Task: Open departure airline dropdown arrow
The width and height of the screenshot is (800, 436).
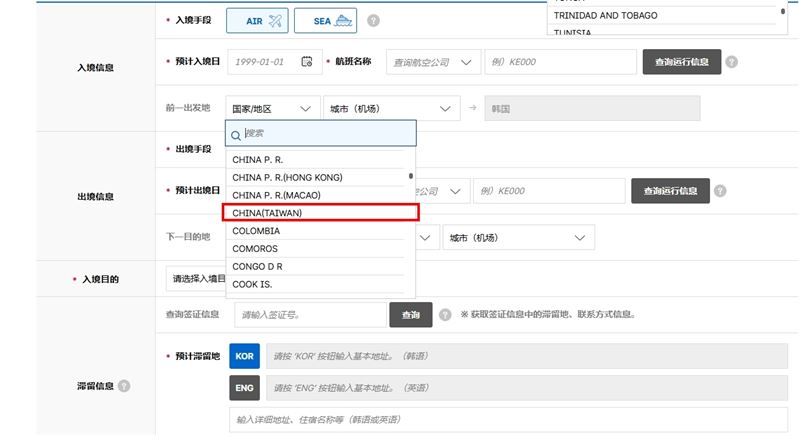Action: click(455, 191)
